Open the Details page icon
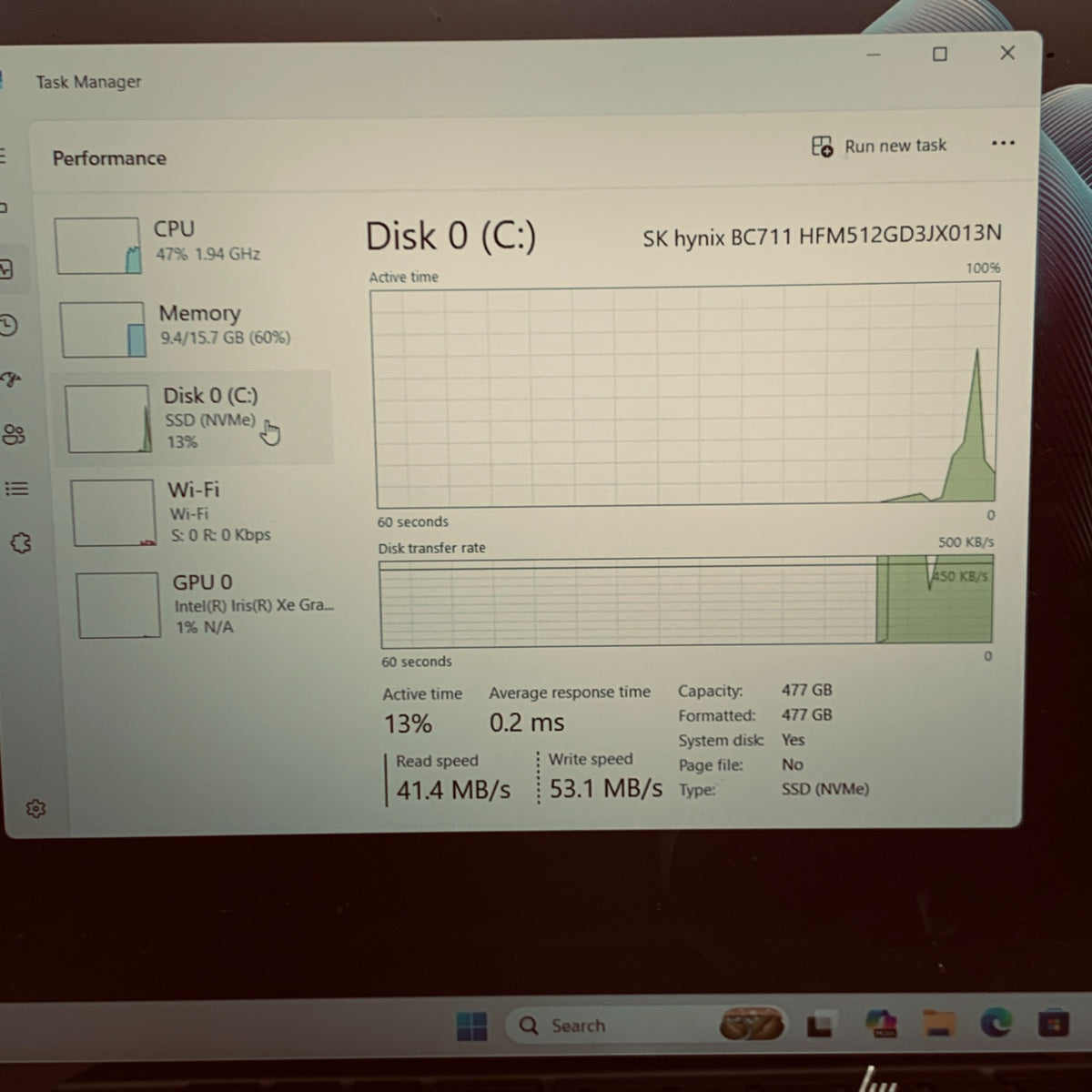This screenshot has width=1092, height=1092. (16, 489)
